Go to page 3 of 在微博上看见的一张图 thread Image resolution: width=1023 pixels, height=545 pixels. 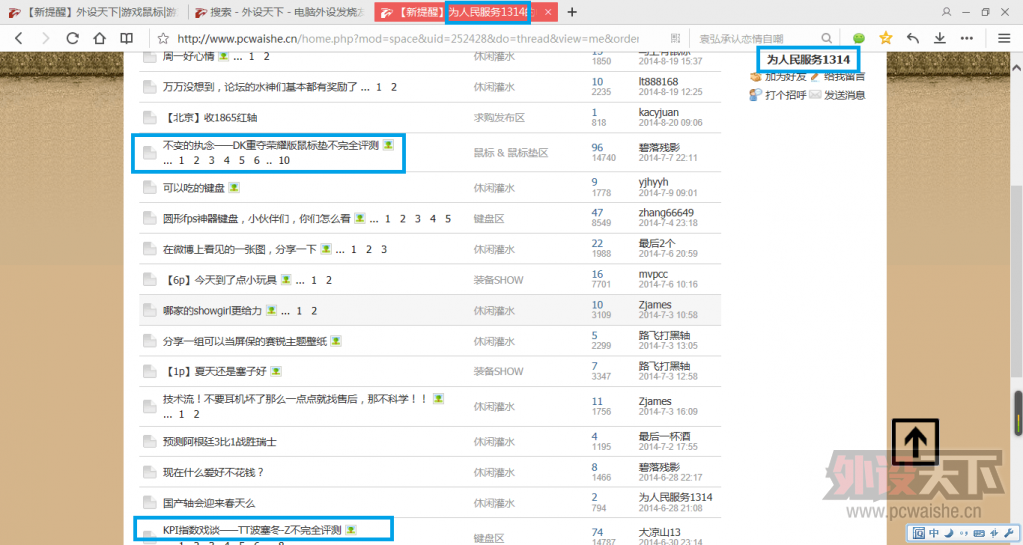click(x=384, y=249)
